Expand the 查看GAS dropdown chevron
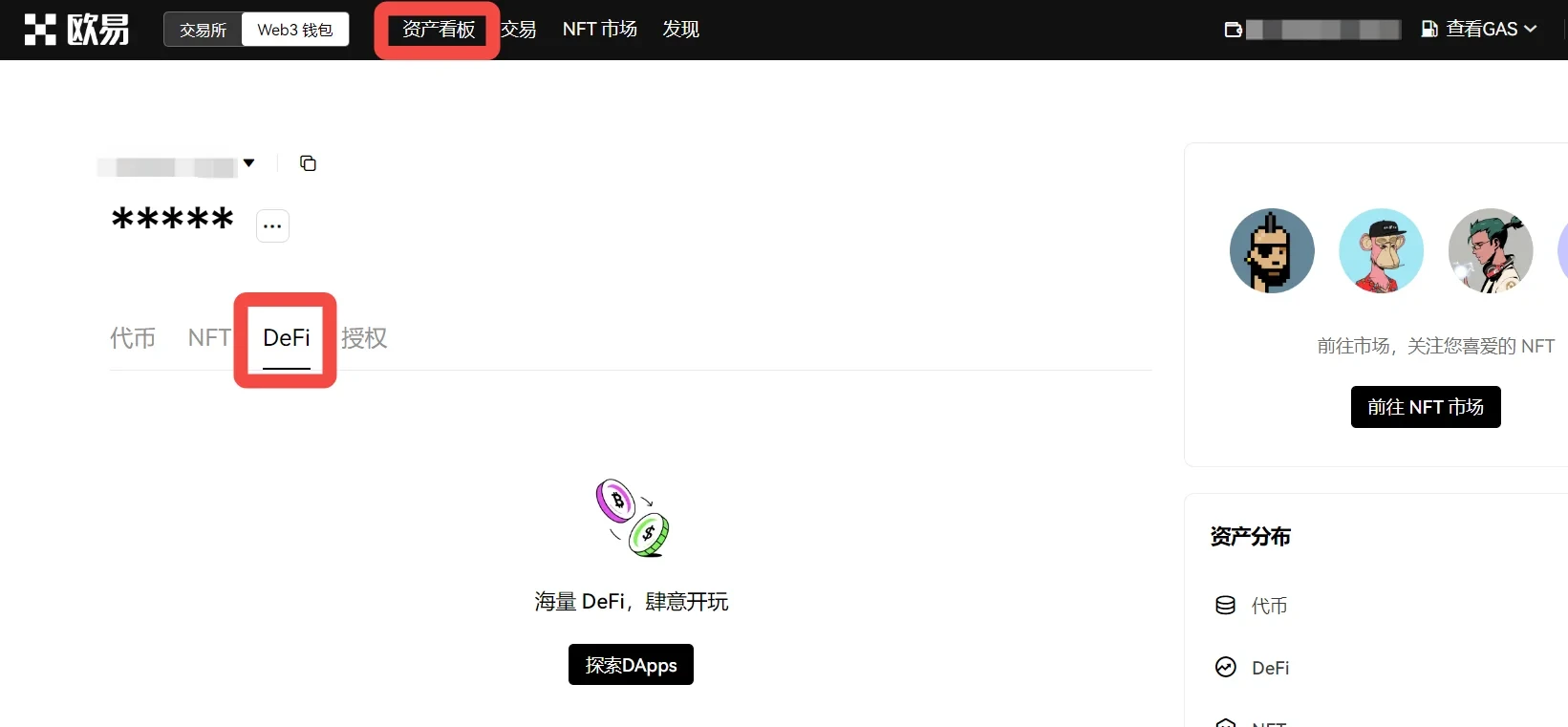 (1530, 30)
